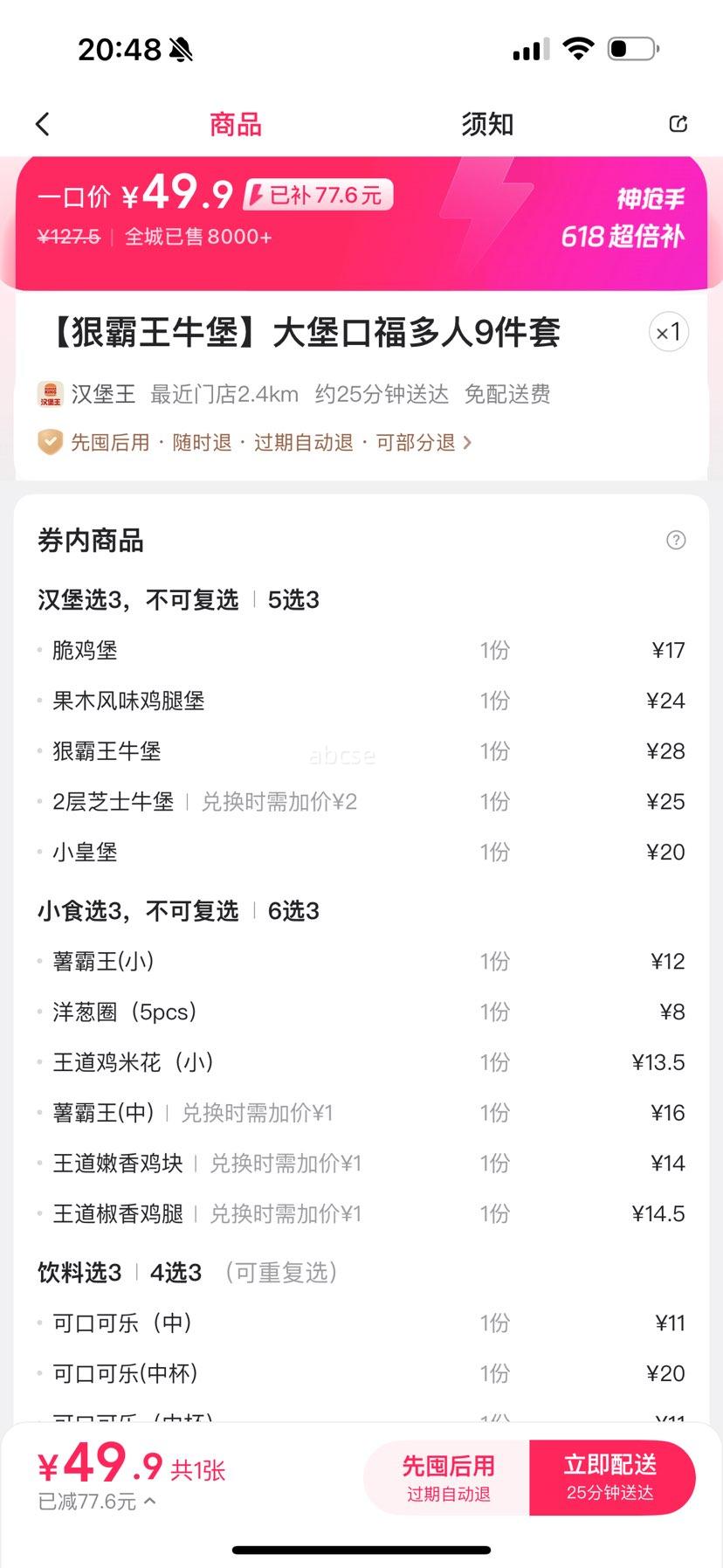Pick the 洋葱圈 (5pcs) snack option

click(361, 1012)
